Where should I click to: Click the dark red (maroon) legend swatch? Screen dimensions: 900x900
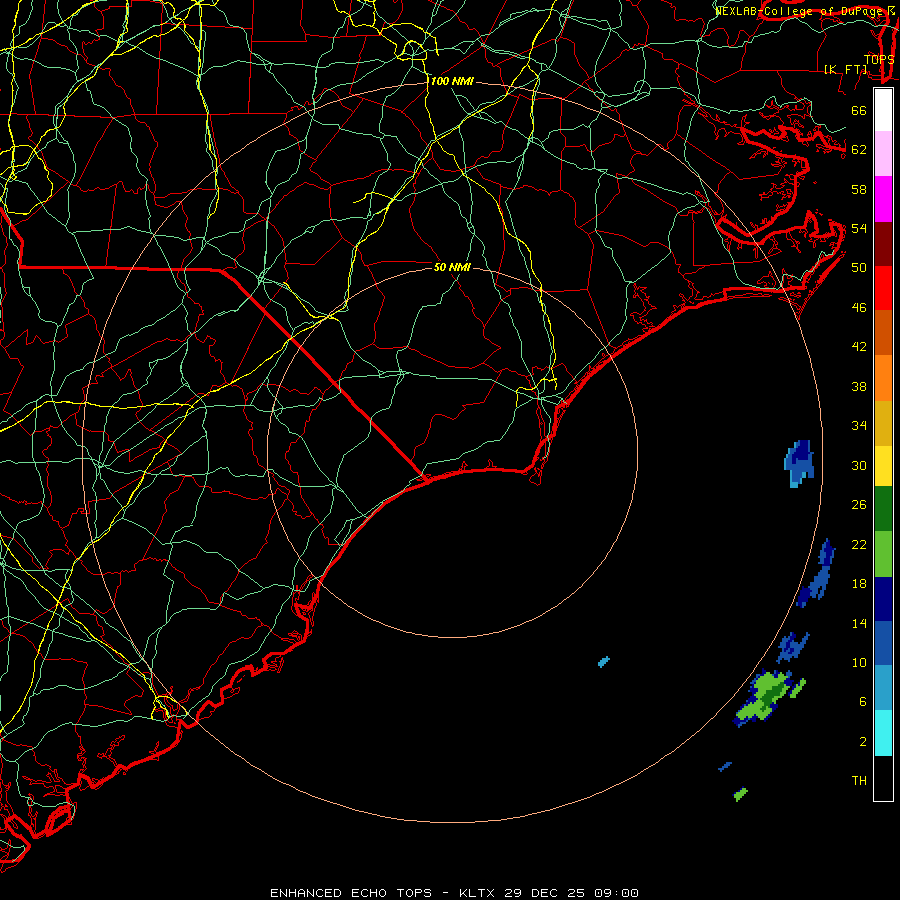coord(883,243)
